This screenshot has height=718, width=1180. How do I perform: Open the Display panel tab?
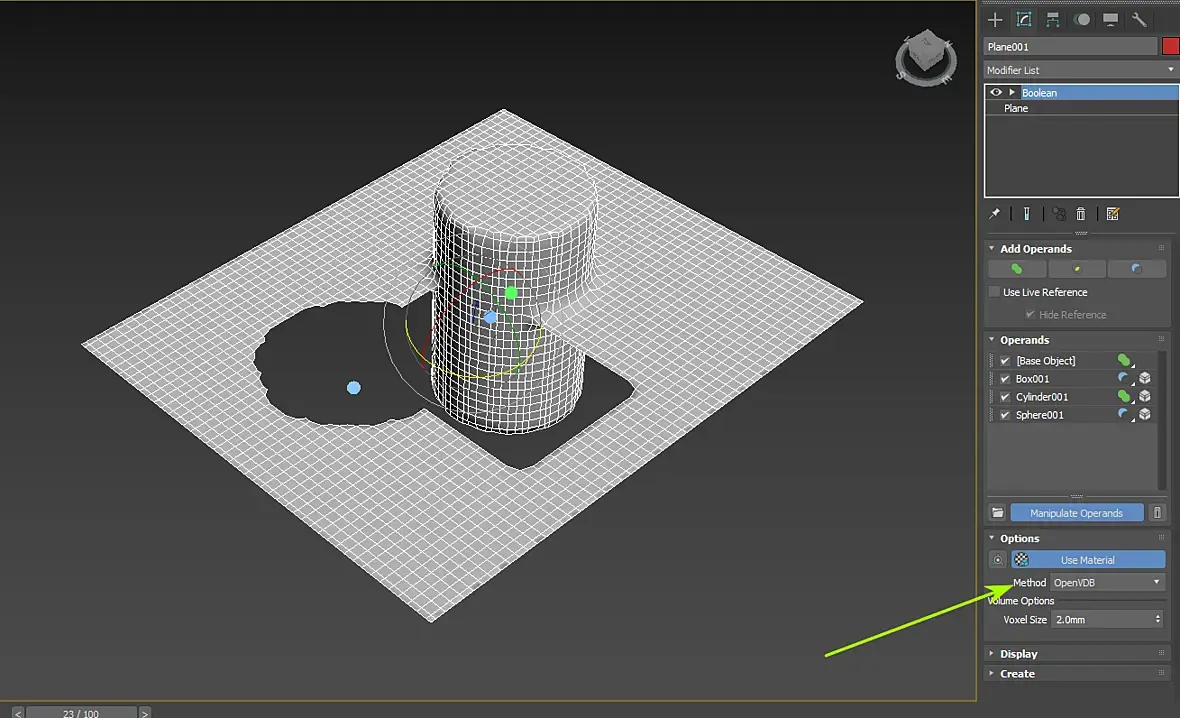(x=1110, y=20)
